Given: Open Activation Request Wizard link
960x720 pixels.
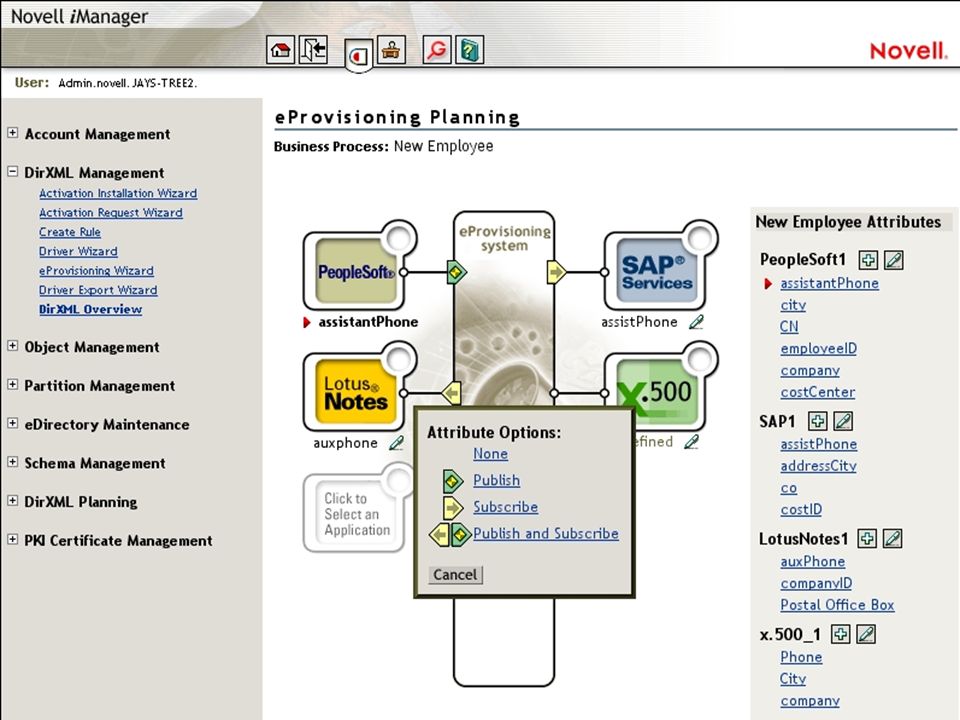Looking at the screenshot, I should coord(111,212).
